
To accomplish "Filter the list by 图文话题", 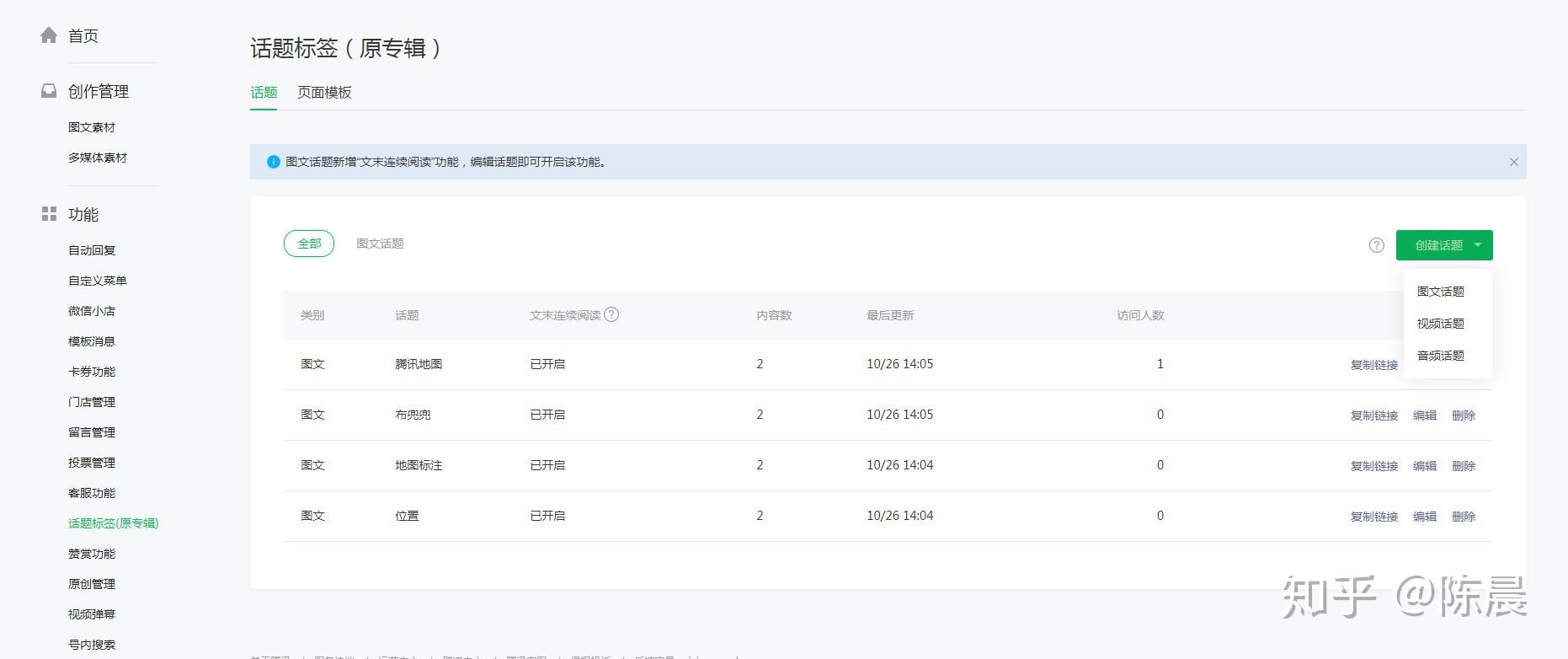I will click(380, 244).
